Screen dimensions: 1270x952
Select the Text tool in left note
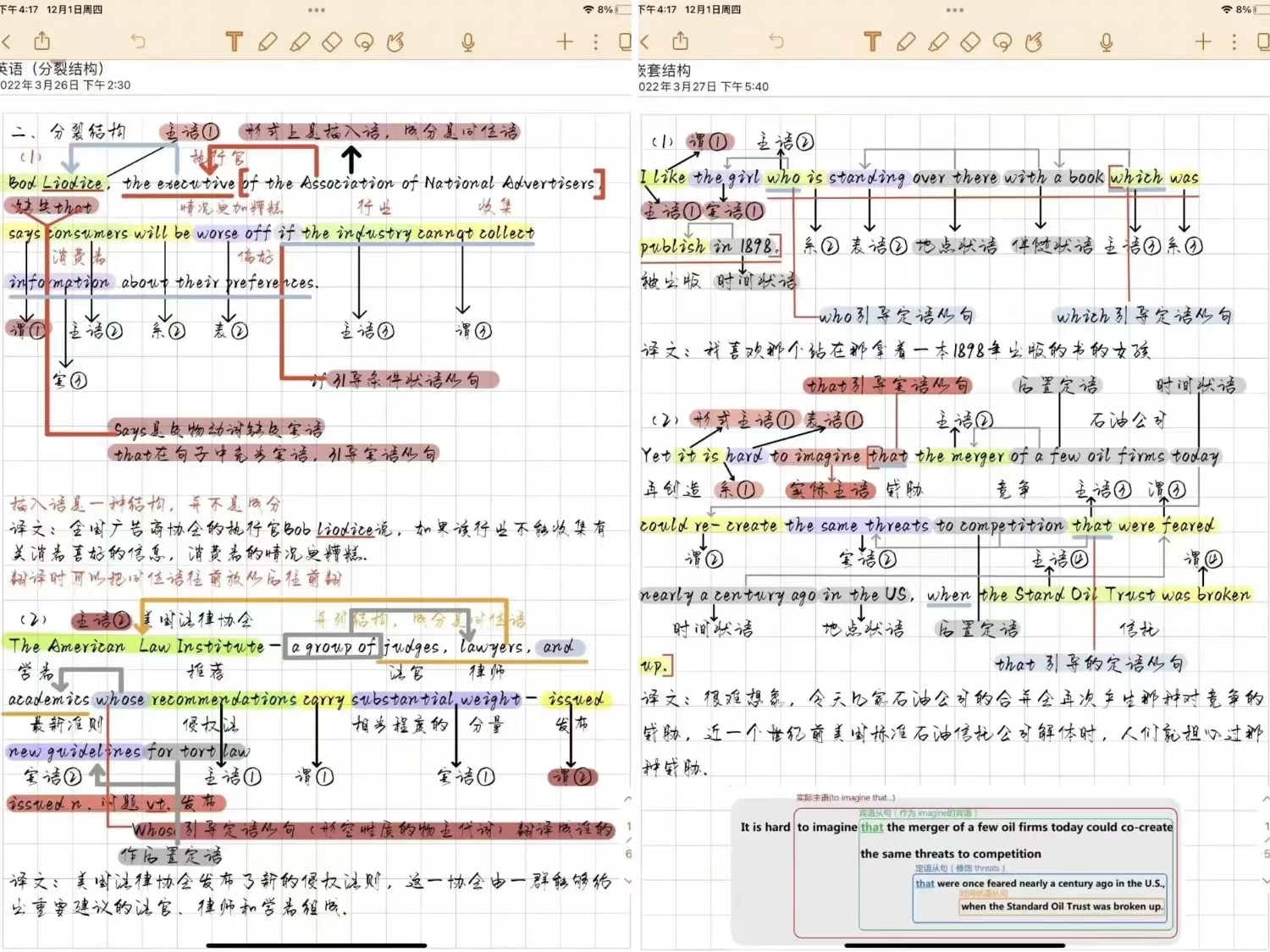(235, 41)
